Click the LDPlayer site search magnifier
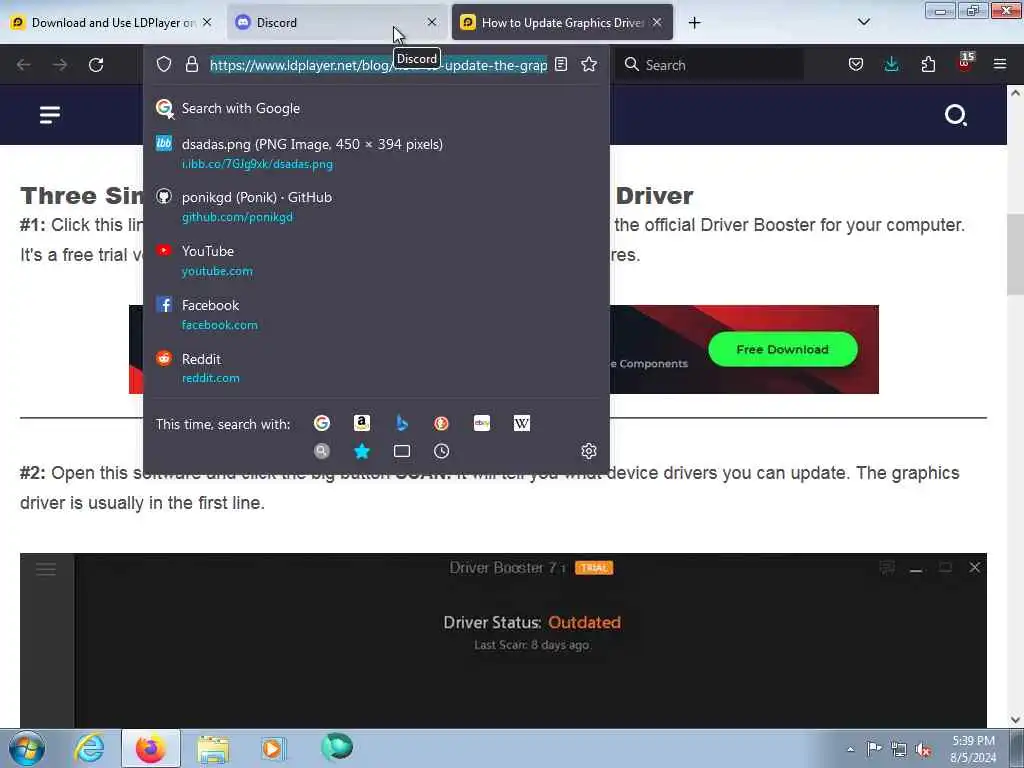1024x768 pixels. coord(955,115)
